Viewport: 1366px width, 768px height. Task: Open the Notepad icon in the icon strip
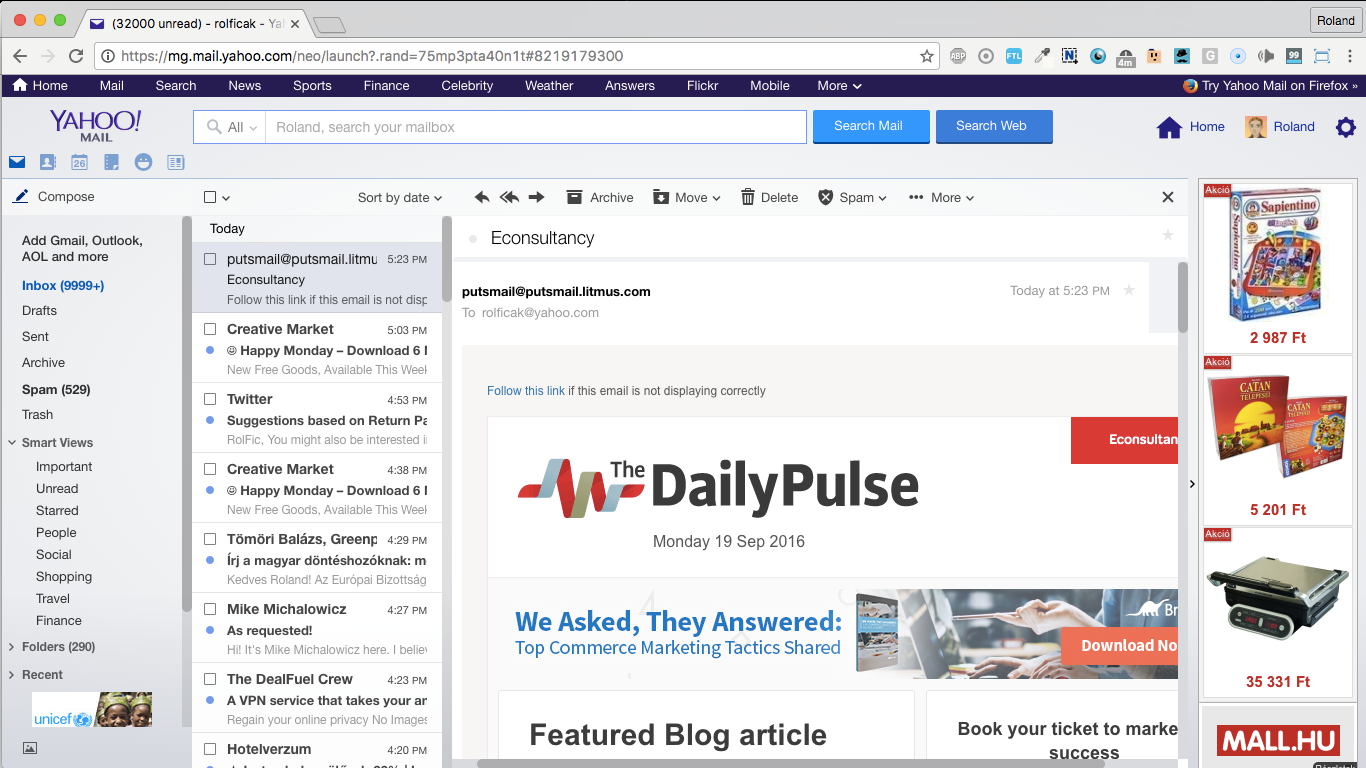111,161
